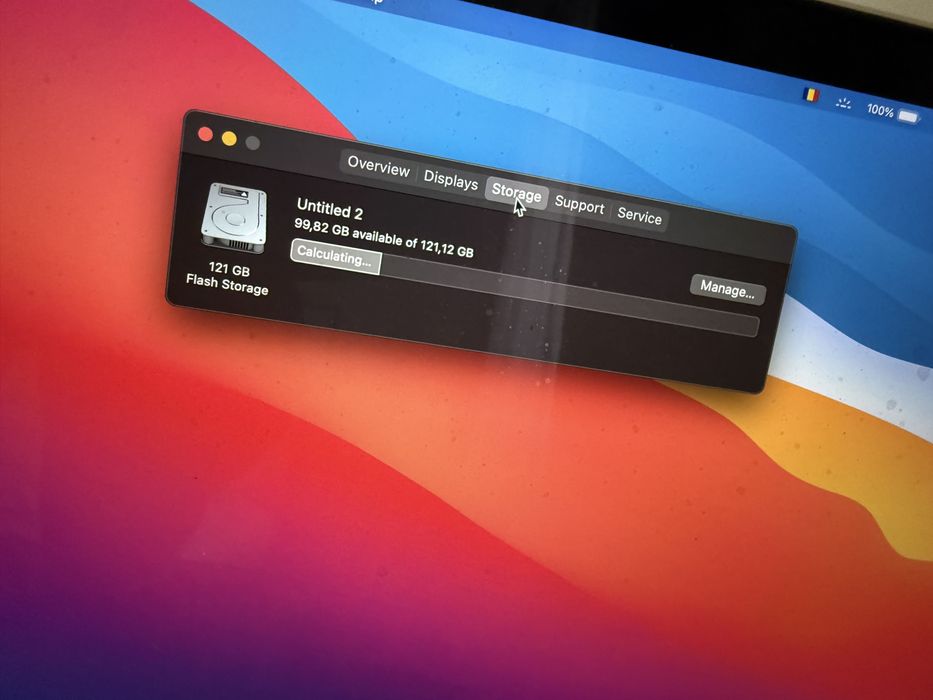Click the Untitled 2 volume name
933x700 pixels.
click(330, 209)
